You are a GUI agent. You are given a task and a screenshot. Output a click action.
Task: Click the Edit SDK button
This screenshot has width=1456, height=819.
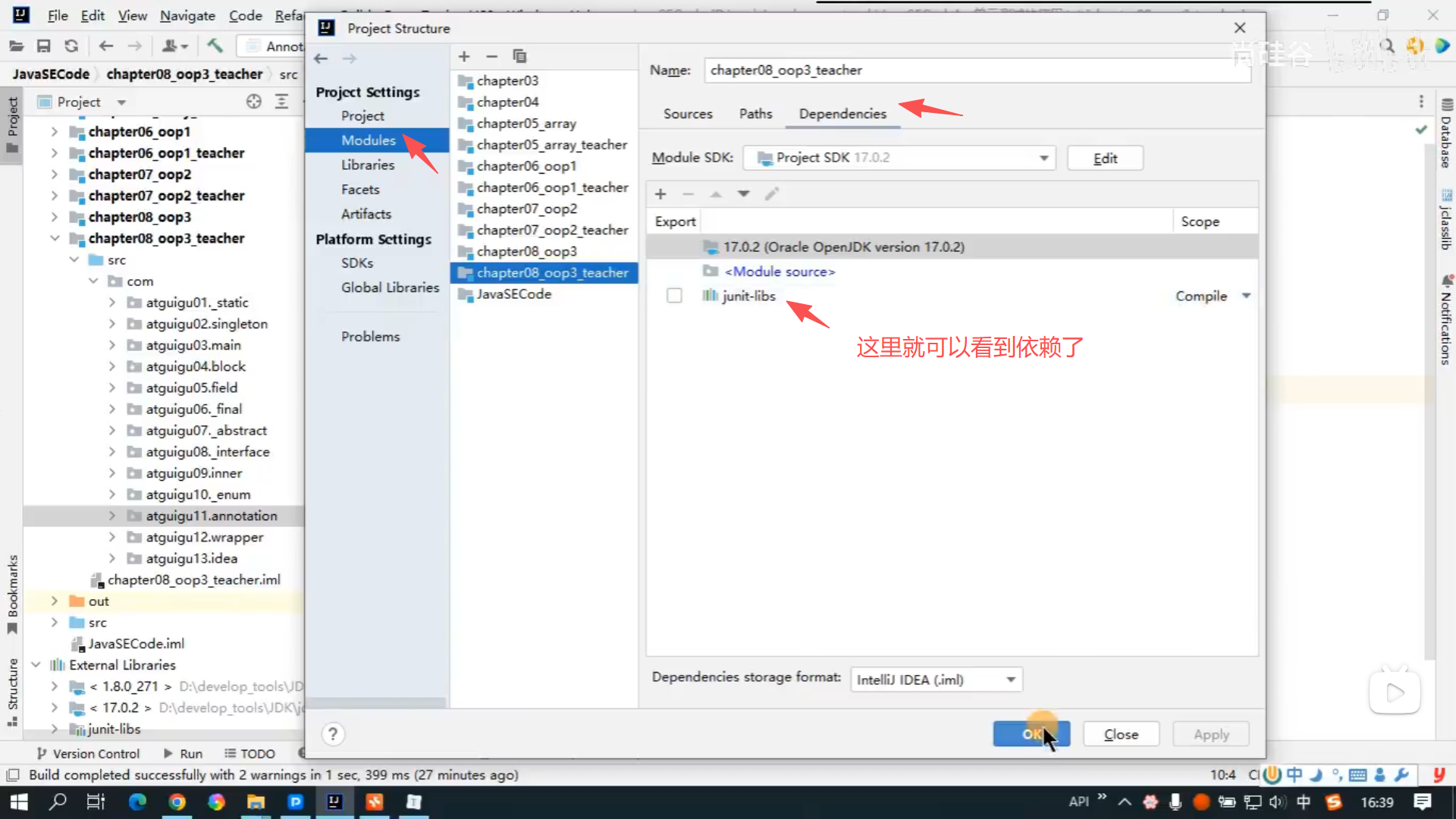pos(1105,158)
